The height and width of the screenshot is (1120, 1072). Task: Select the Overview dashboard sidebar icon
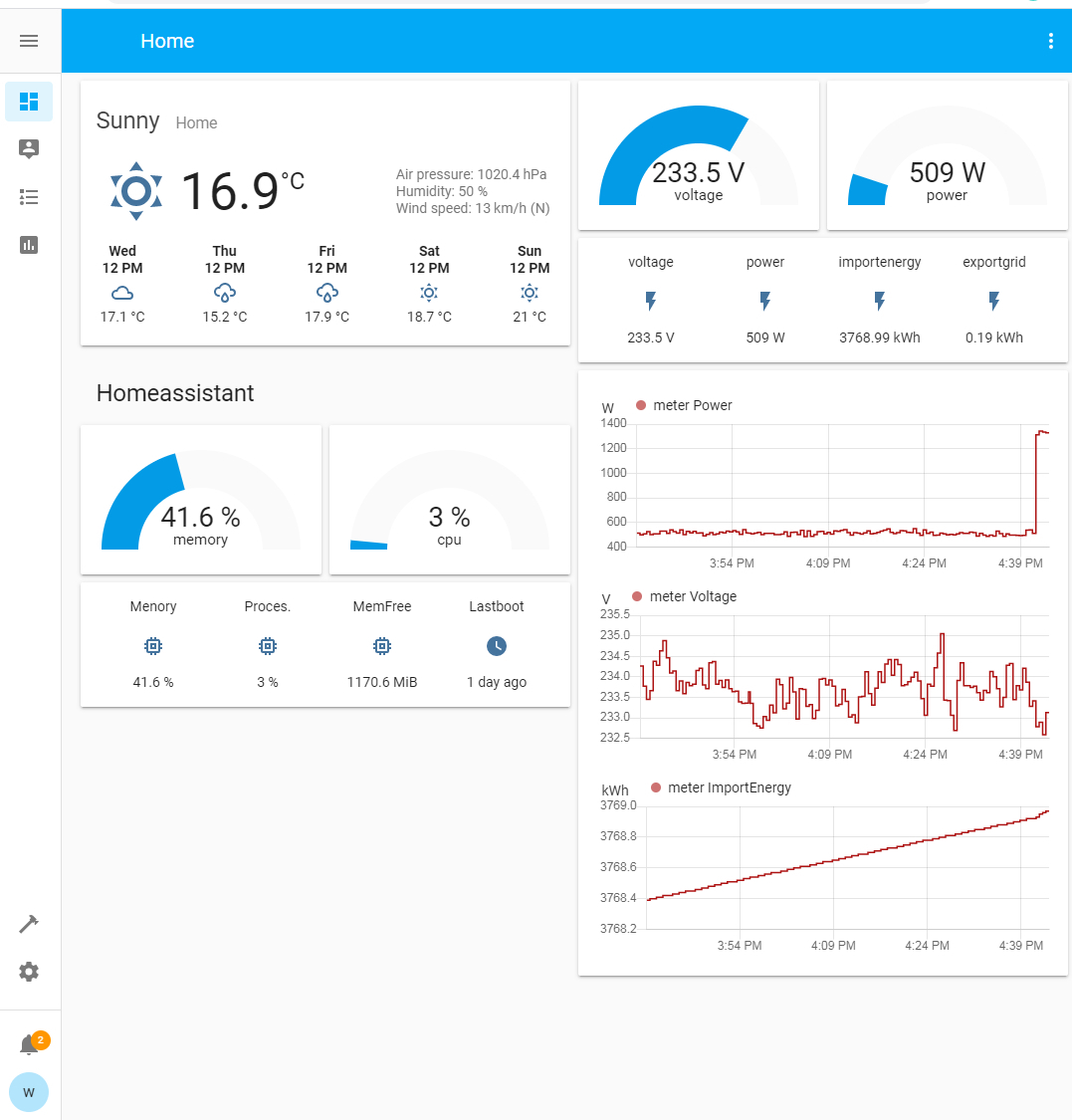tap(29, 102)
